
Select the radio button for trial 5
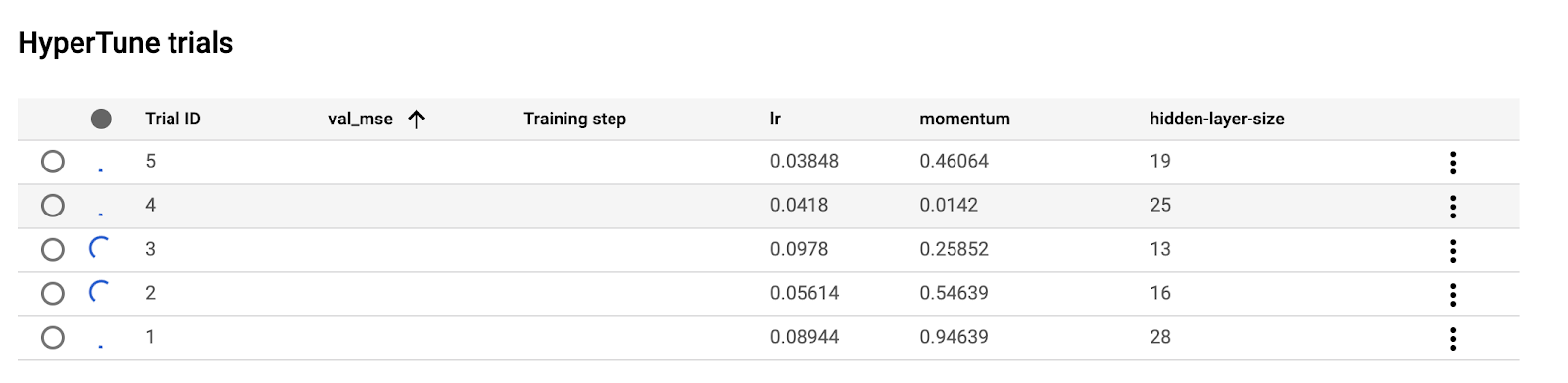[x=53, y=162]
